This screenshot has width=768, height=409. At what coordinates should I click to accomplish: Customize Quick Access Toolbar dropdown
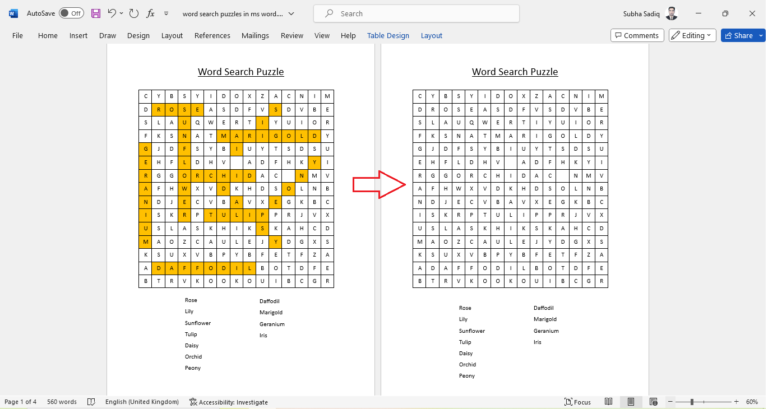(x=166, y=14)
